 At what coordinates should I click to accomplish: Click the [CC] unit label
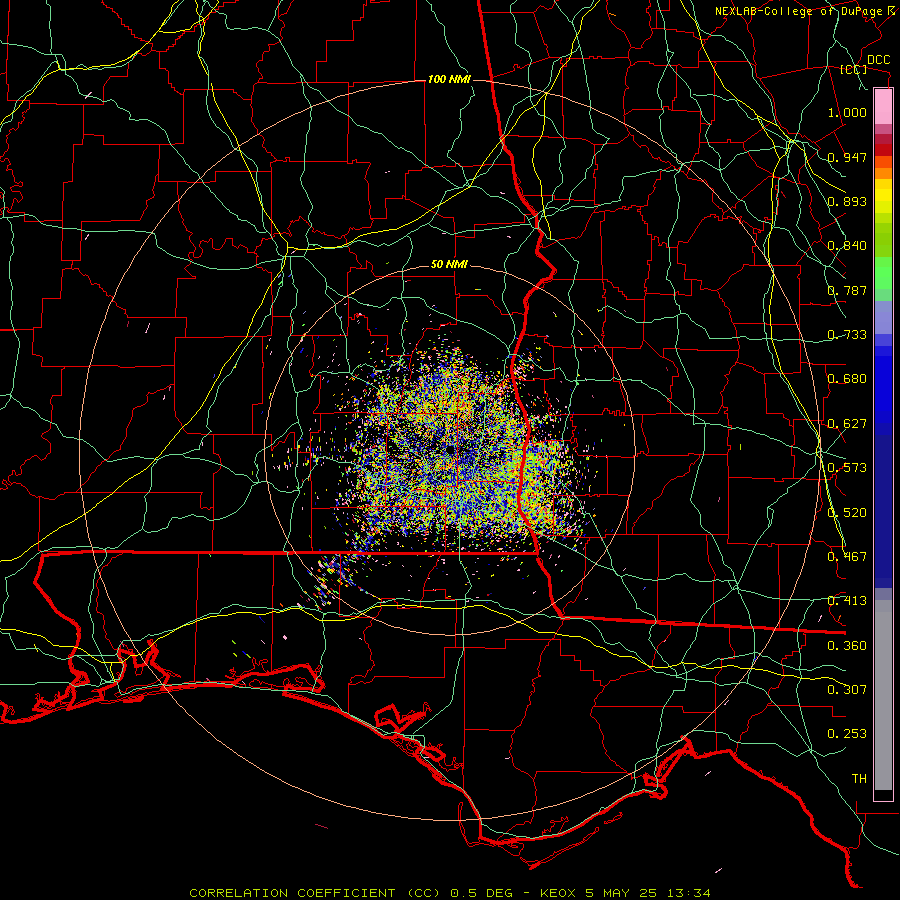click(x=853, y=69)
